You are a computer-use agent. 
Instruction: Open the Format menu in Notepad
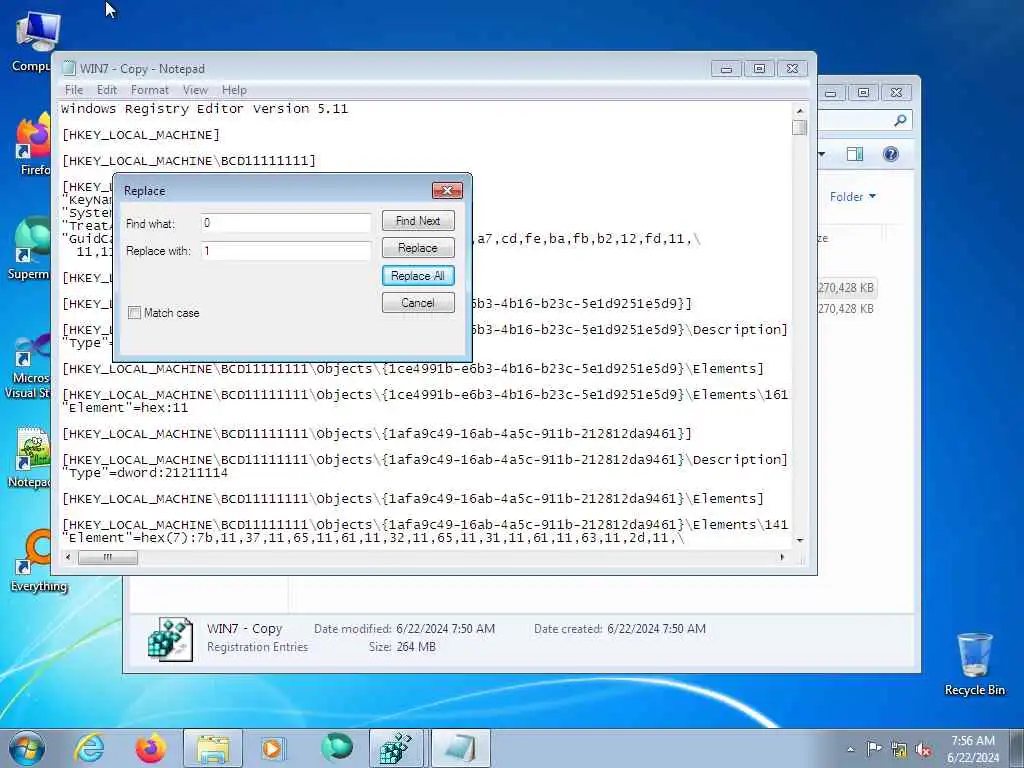click(x=150, y=90)
